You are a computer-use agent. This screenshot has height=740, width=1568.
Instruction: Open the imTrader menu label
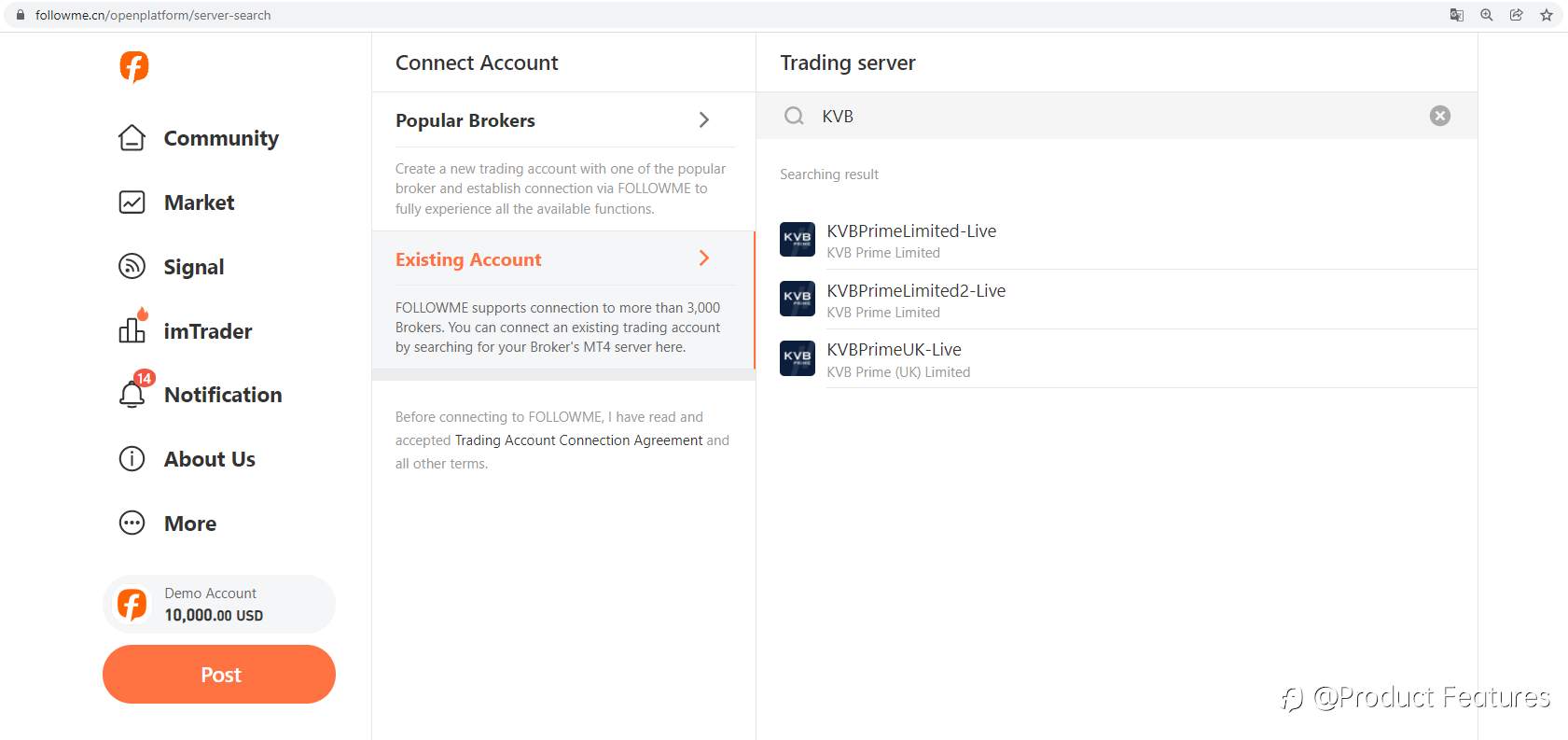[x=208, y=331]
